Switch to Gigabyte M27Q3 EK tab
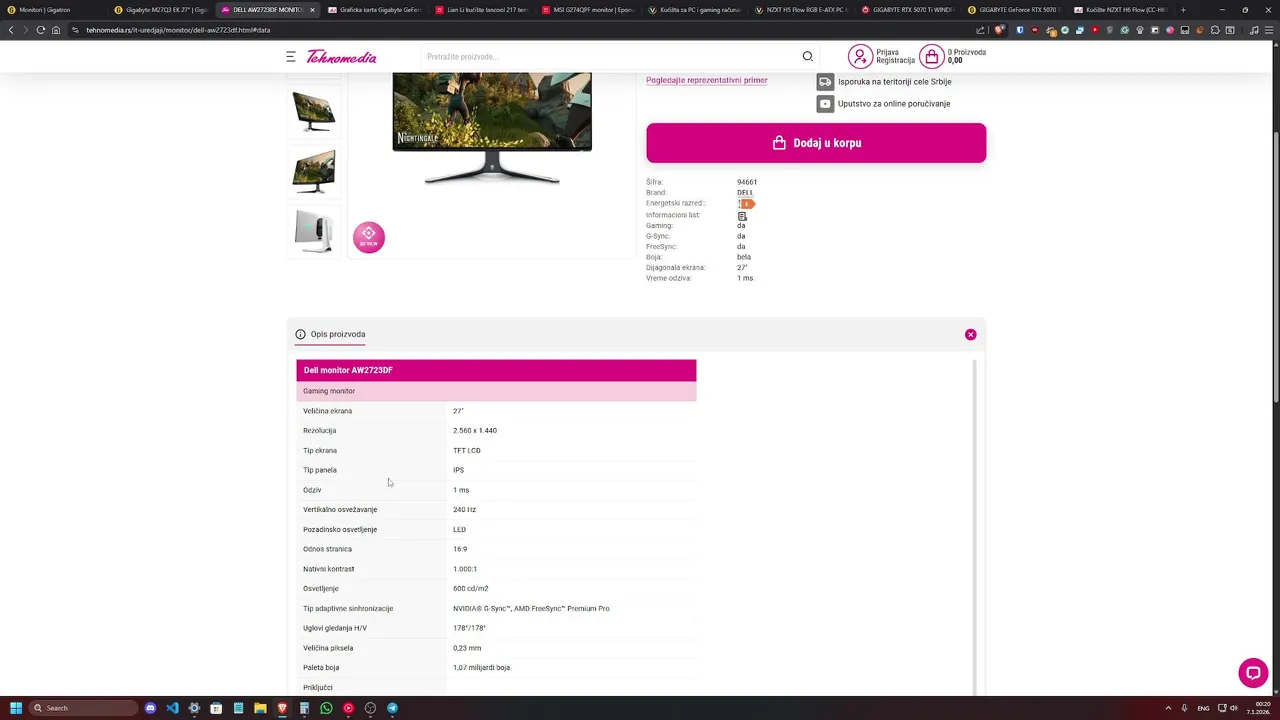Image resolution: width=1280 pixels, height=720 pixels. point(160,10)
